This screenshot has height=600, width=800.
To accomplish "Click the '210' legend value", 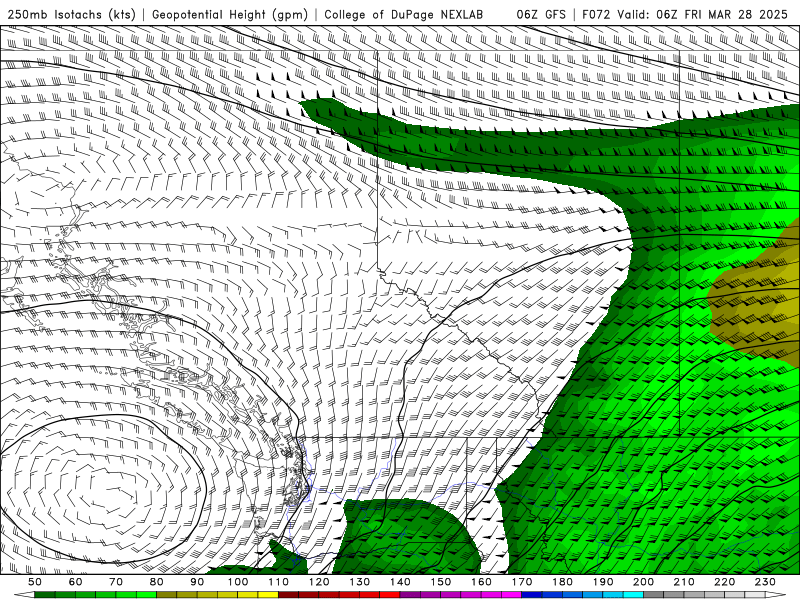I will [x=684, y=582].
